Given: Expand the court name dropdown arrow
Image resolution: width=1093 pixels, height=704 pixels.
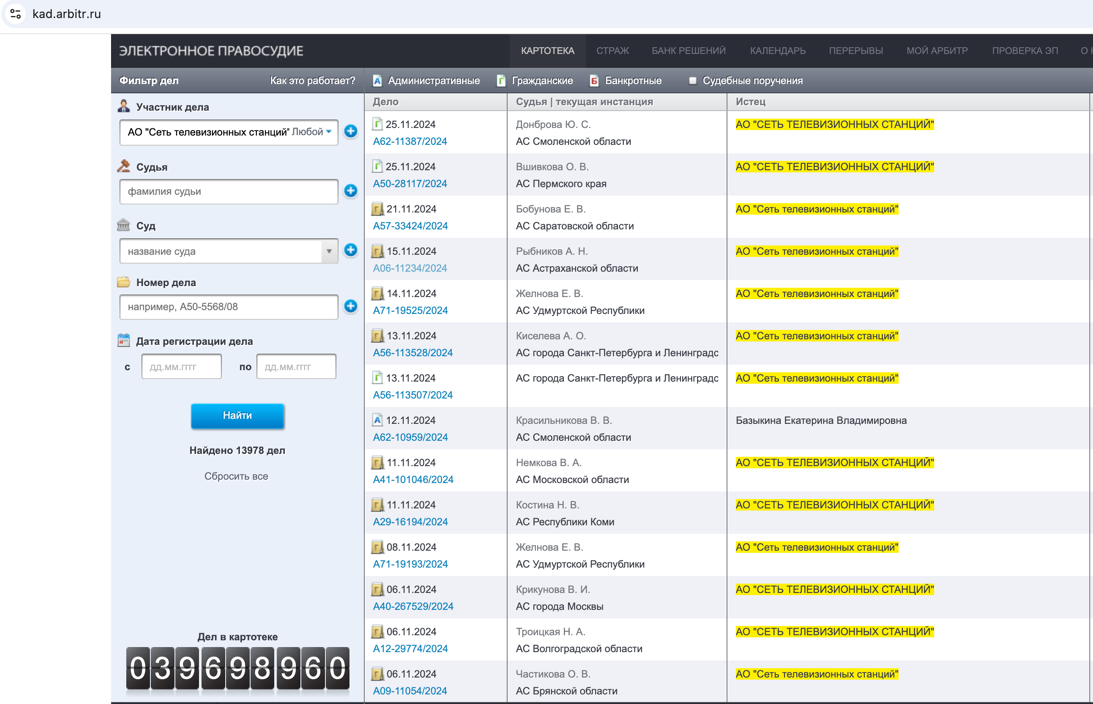Looking at the screenshot, I should (x=329, y=251).
